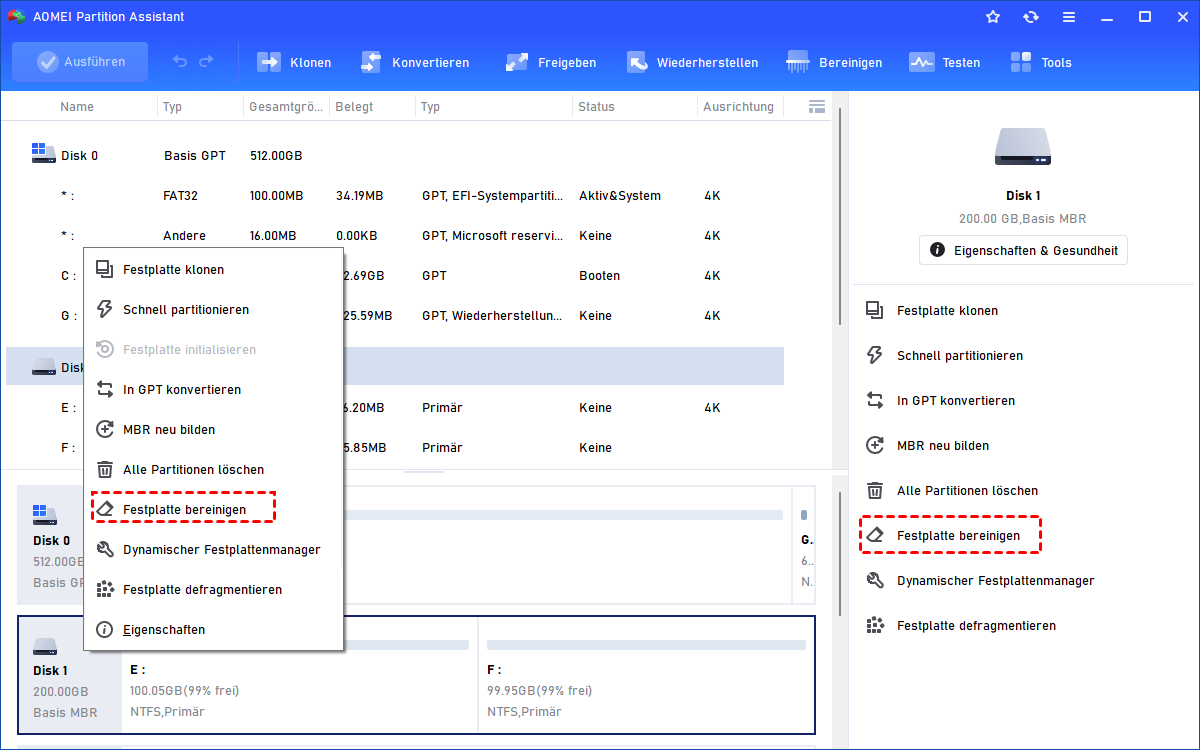Open the Wiederherstellen toolbar item
This screenshot has height=750, width=1200.
tap(692, 62)
